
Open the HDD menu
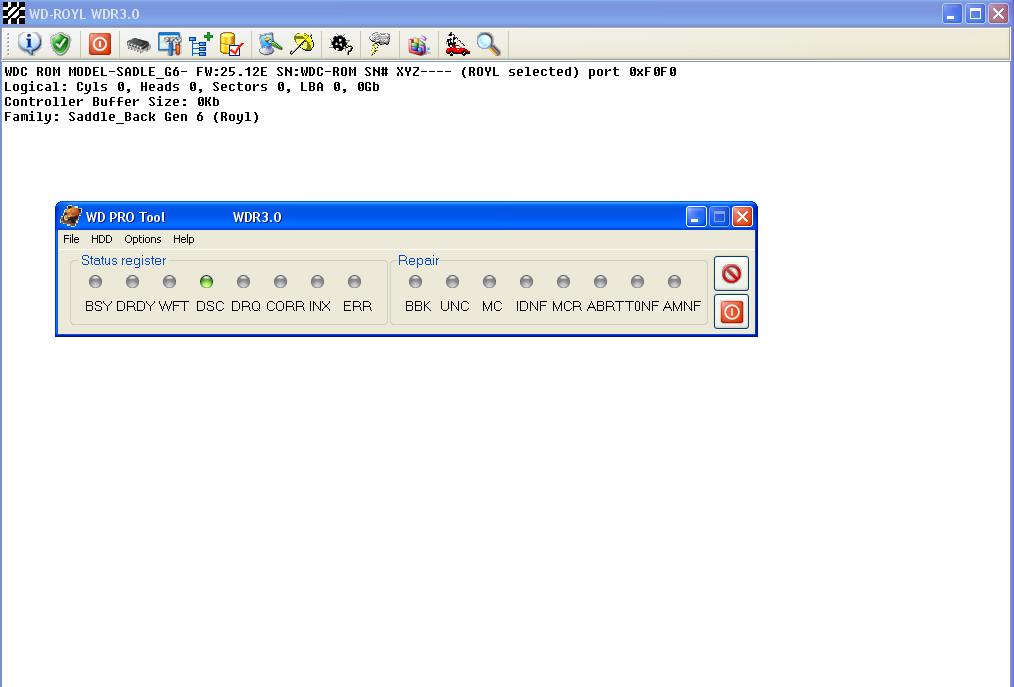102,239
